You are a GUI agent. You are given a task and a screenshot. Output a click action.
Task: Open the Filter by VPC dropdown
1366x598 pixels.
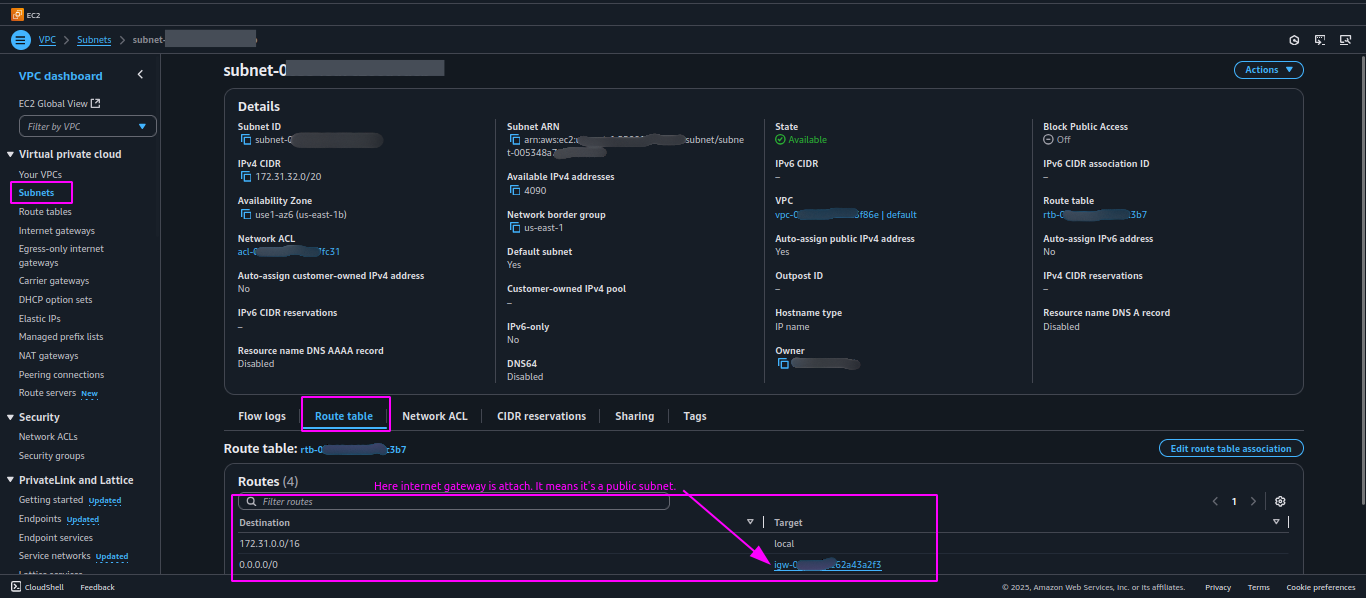click(88, 126)
